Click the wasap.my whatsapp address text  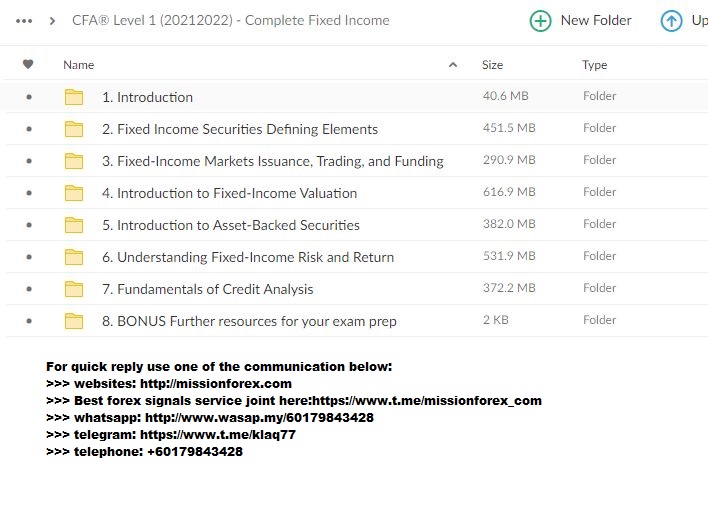(x=259, y=418)
